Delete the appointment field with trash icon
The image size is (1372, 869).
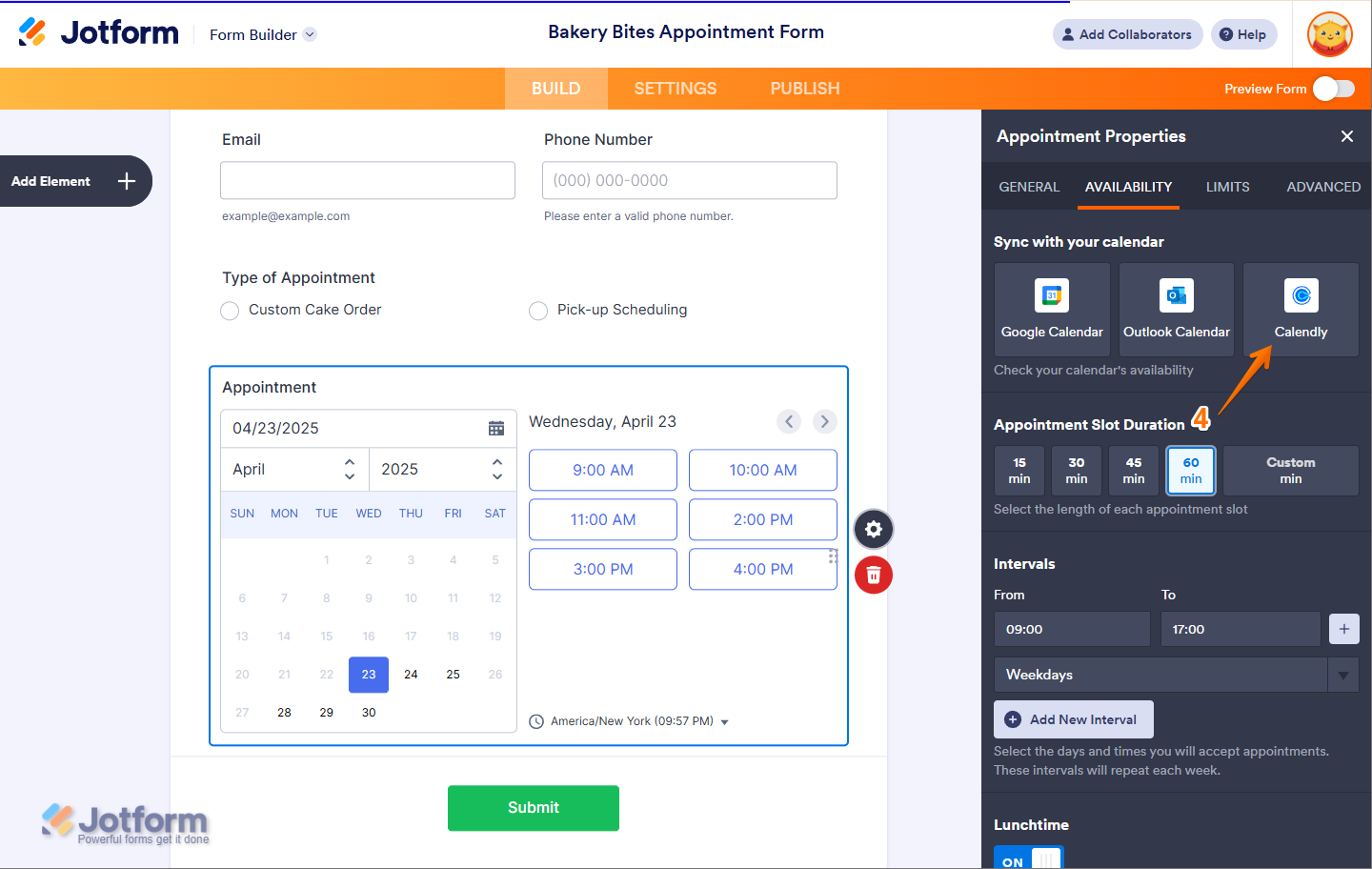coord(874,576)
